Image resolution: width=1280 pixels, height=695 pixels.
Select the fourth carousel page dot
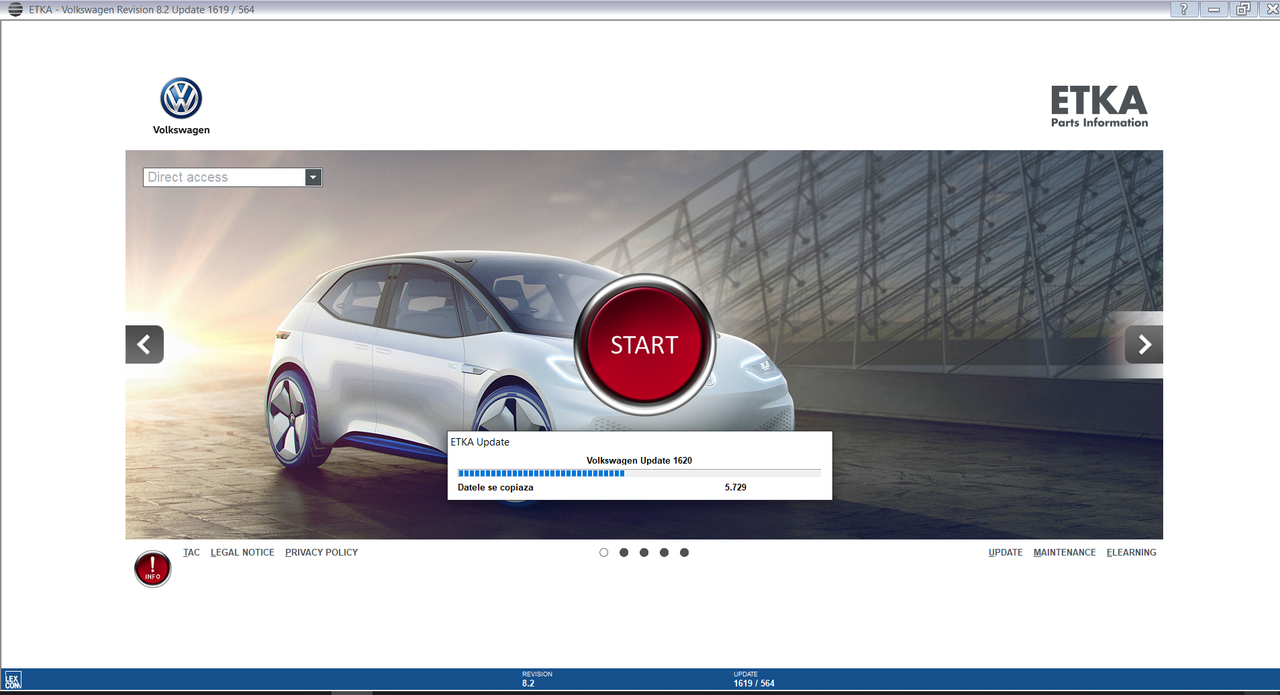pos(664,552)
